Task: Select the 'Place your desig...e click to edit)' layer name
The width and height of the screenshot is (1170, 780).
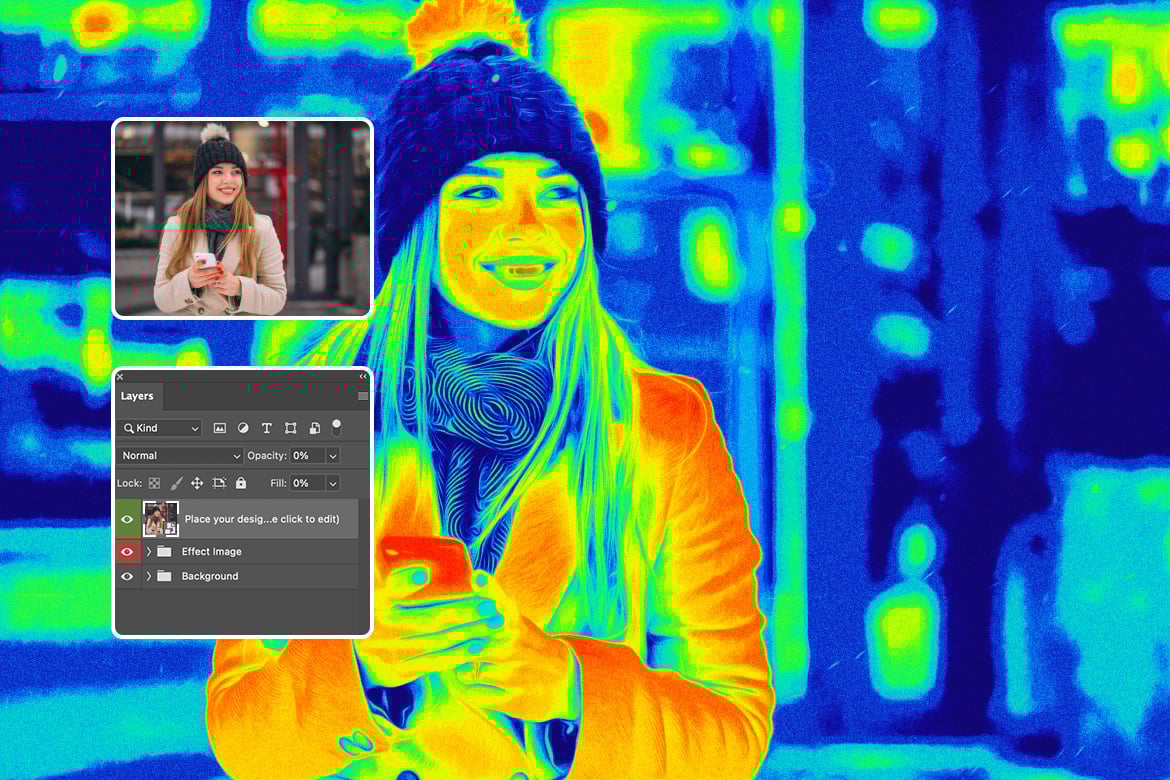Action: click(x=262, y=520)
